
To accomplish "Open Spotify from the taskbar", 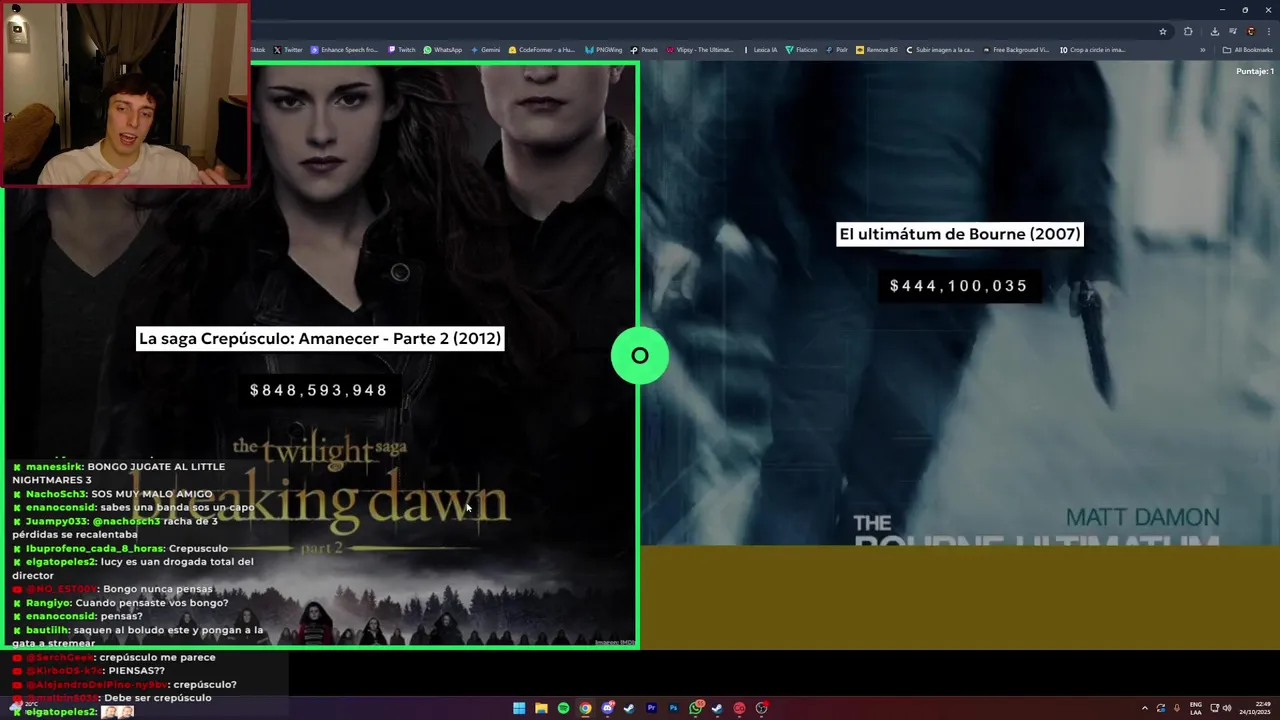I will [563, 708].
